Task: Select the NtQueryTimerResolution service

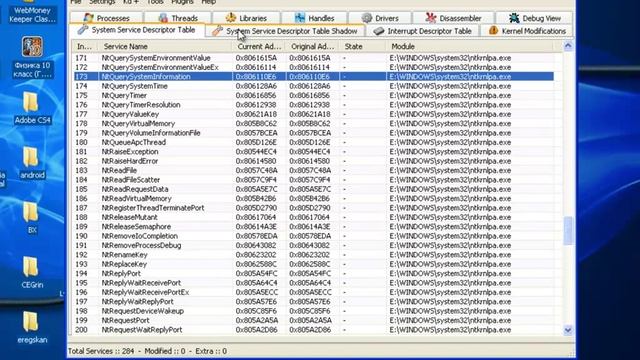Action: [x=313, y=105]
